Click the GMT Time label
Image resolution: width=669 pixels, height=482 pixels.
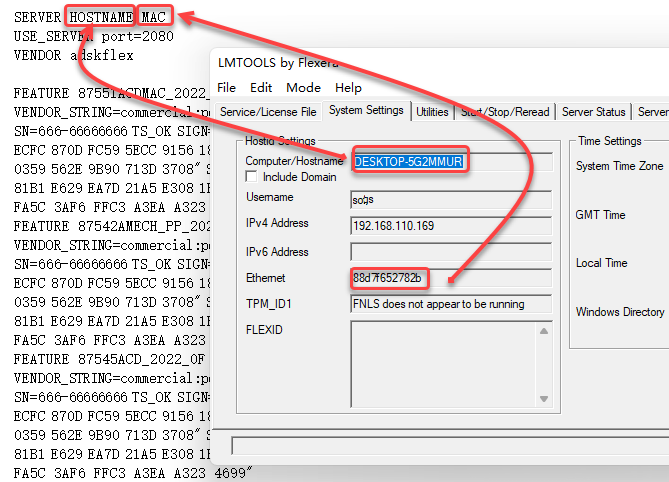pyautogui.click(x=600, y=215)
